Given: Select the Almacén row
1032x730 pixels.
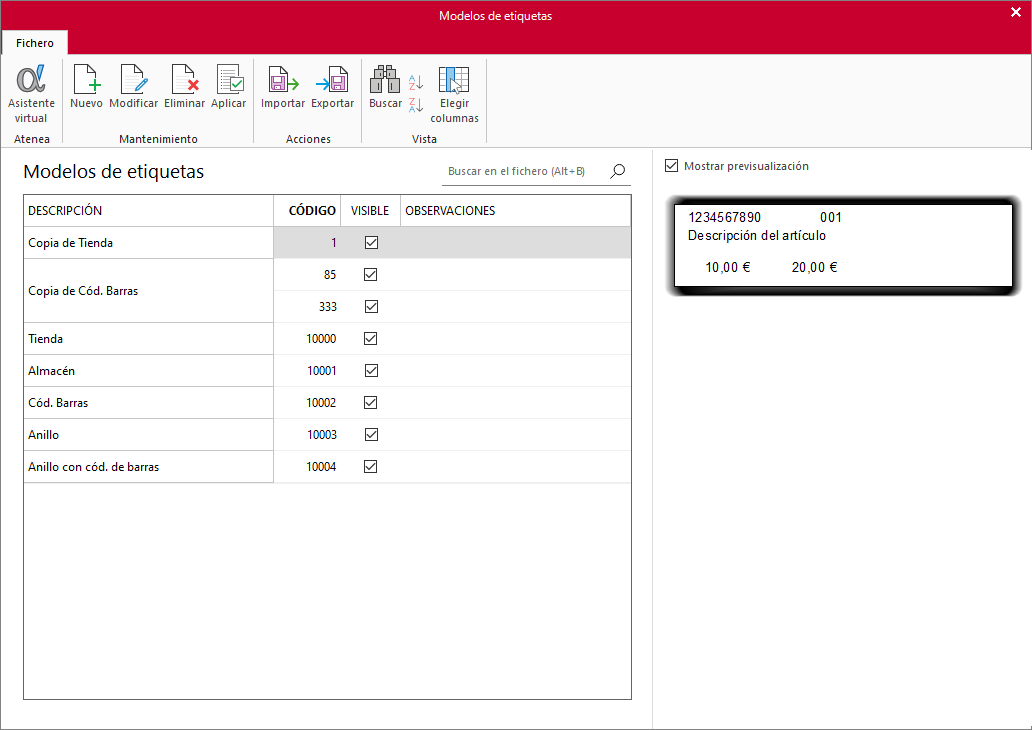Looking at the screenshot, I should pos(327,371).
